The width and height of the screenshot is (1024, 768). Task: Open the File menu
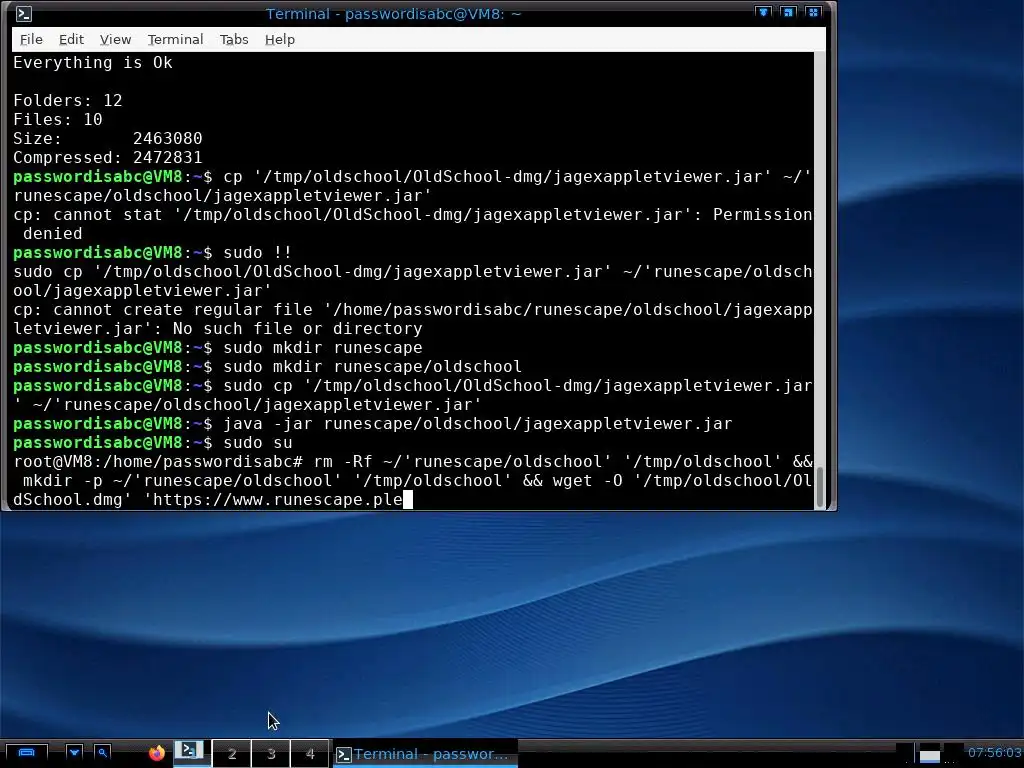tap(31, 39)
